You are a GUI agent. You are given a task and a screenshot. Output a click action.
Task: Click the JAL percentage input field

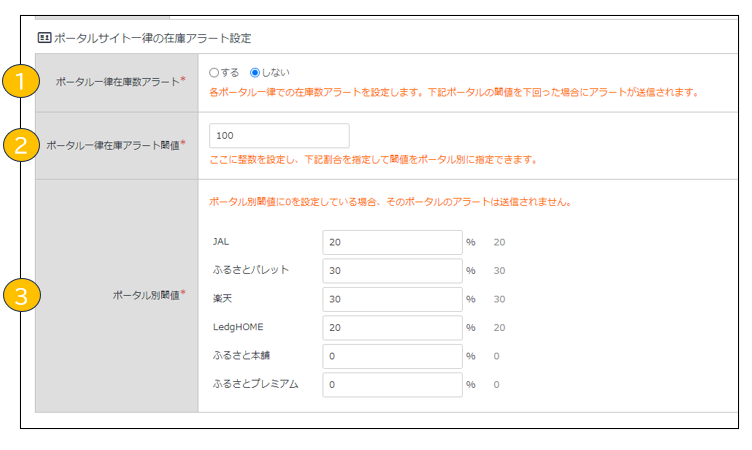[x=392, y=242]
